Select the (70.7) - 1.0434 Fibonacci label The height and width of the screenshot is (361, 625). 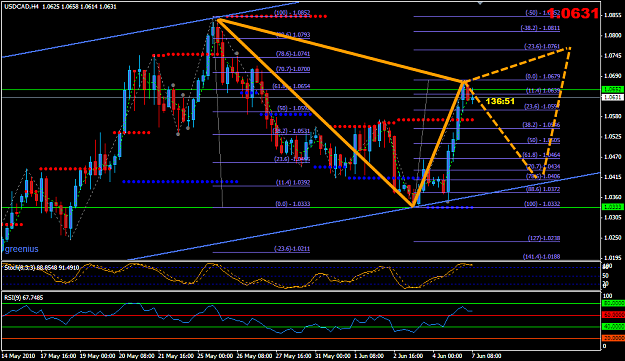(x=543, y=167)
